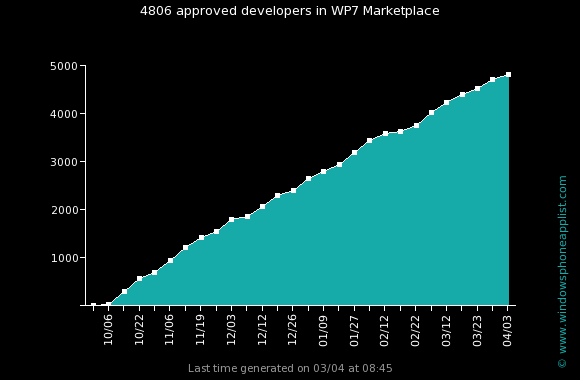
Task: Click the chart title '4806 approved developers in WP7 Marketplace'
Action: click(290, 11)
